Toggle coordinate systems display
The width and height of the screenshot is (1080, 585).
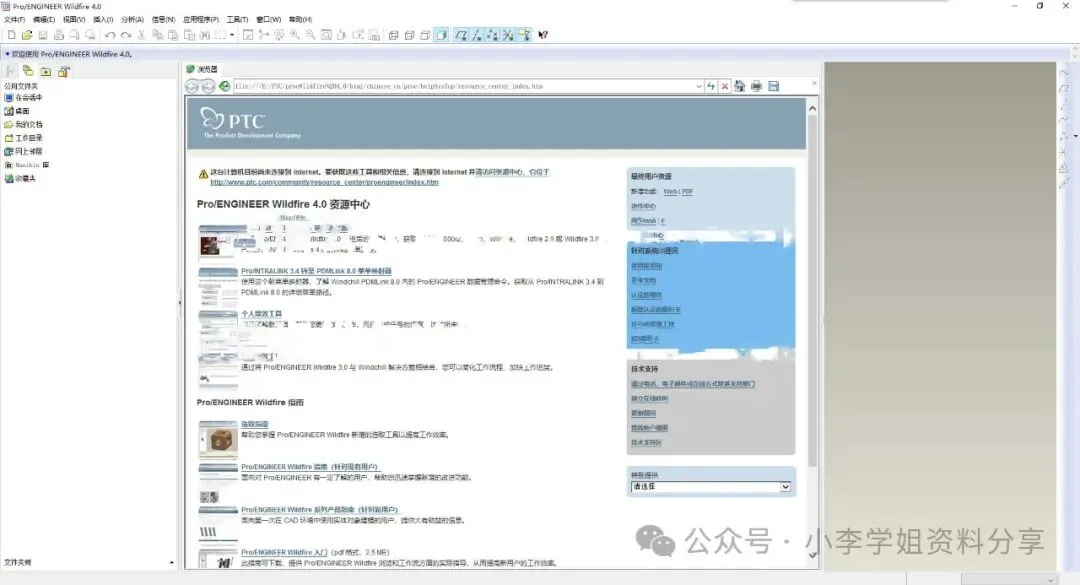[x=508, y=34]
